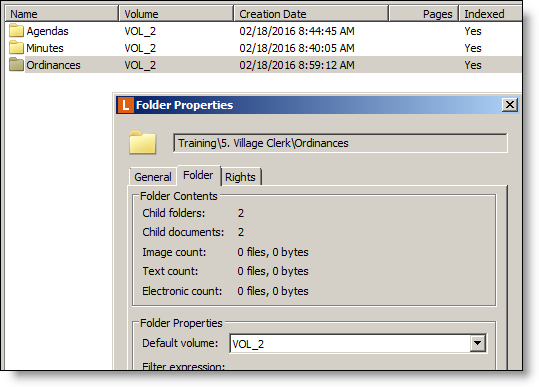
Task: Click the Ordinances folder icon
Action: click(16, 65)
